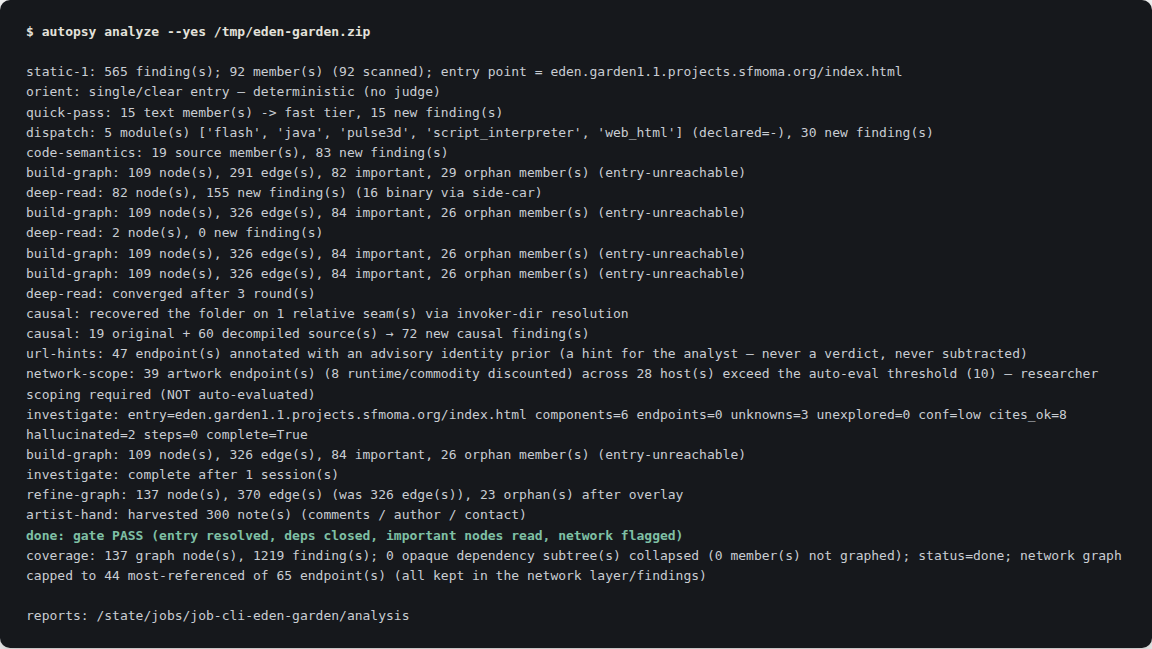This screenshot has width=1152, height=649.
Task: Click the 'orient: single/clear entry' line
Action: 233,92
